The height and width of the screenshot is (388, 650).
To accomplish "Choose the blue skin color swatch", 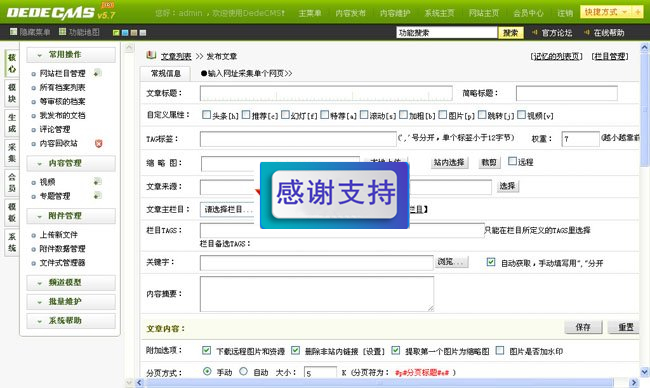I will tap(125, 33).
